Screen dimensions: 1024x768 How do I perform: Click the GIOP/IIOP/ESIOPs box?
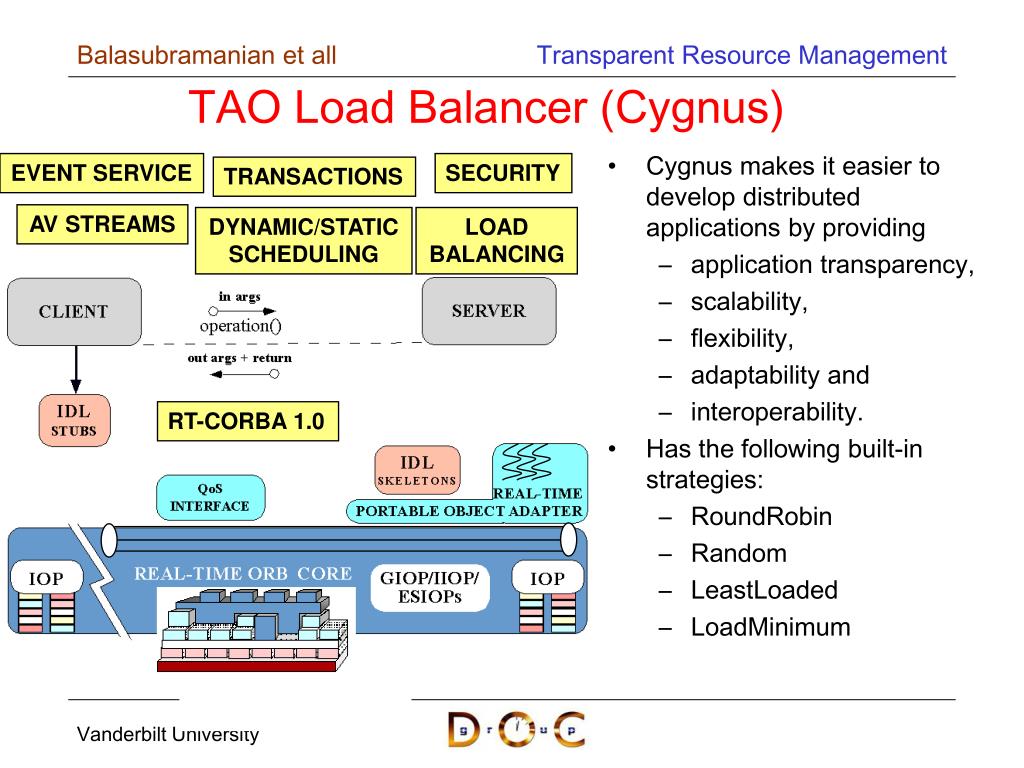430,587
